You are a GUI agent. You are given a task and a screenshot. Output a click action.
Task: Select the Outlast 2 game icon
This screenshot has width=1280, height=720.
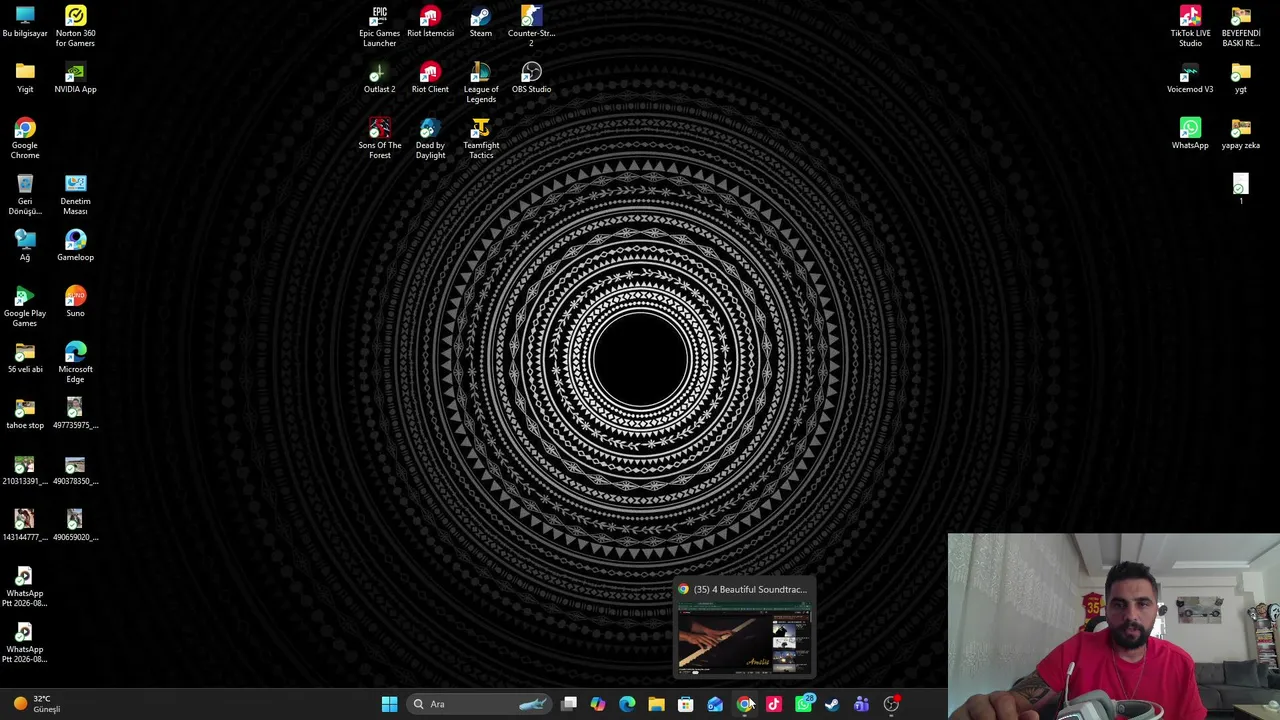coord(379,78)
